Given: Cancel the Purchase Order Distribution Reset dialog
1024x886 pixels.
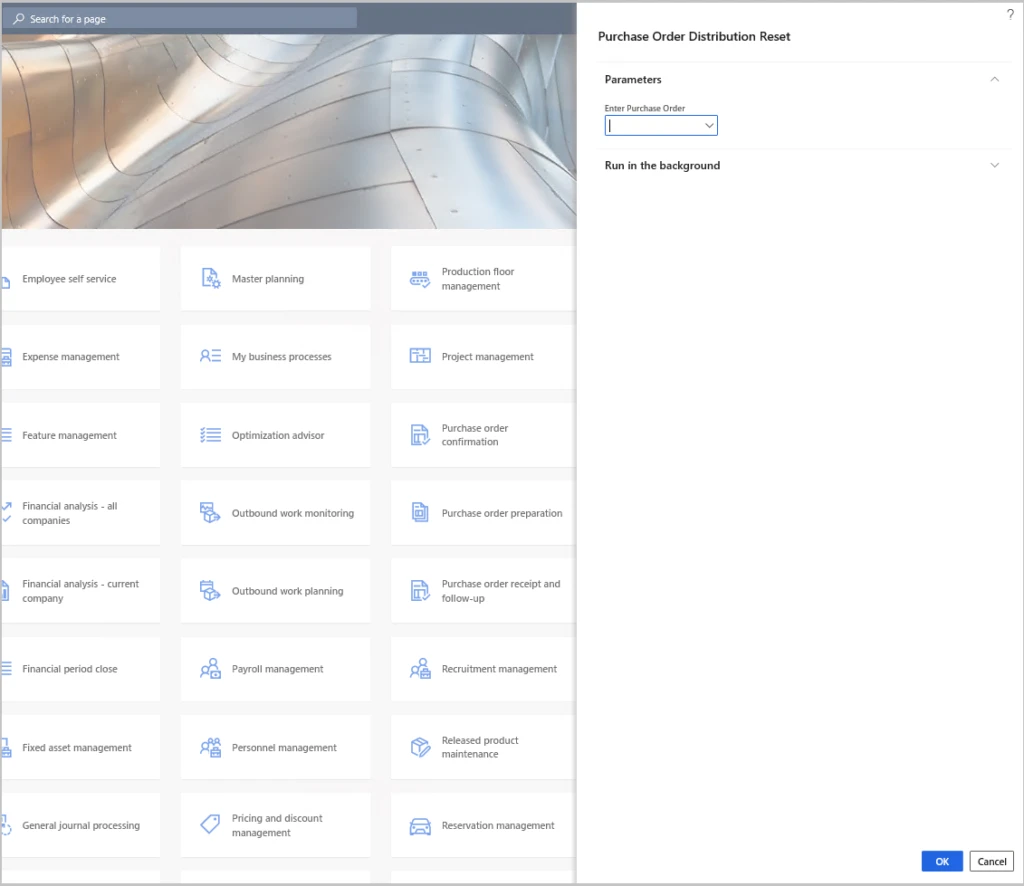Looking at the screenshot, I should pos(991,861).
